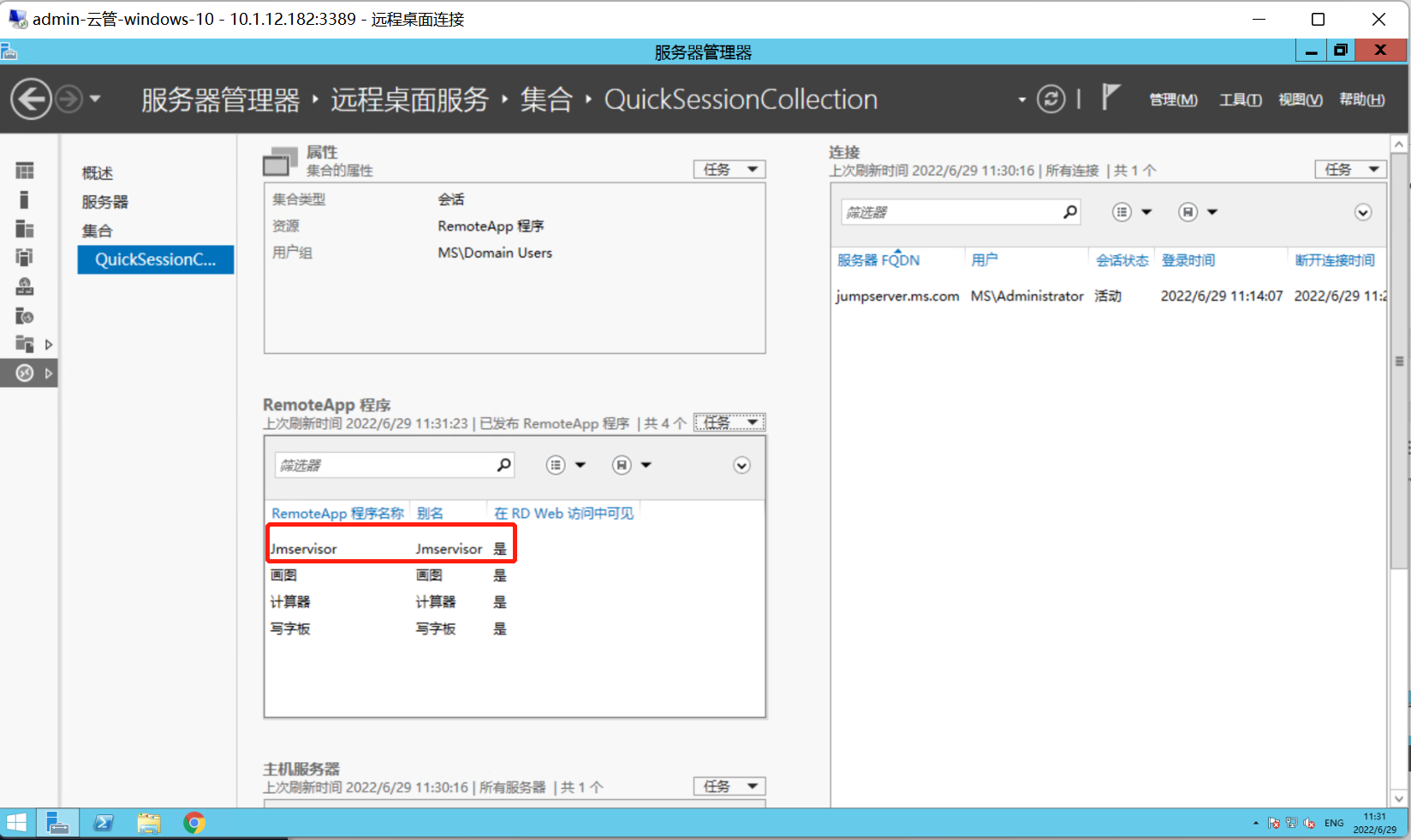Screen dimensions: 1411x840
Task: Open the Server Manager Dashboard icon
Action: (x=24, y=170)
